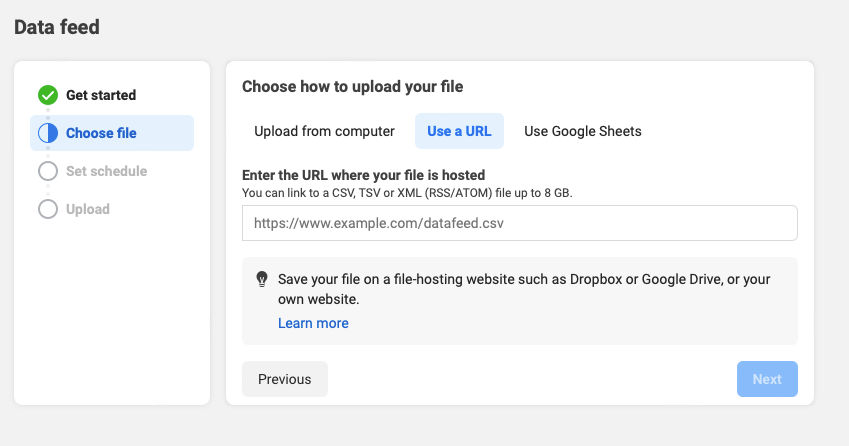Click the empty circle icon beside Set schedule
849x446 pixels.
[47, 171]
